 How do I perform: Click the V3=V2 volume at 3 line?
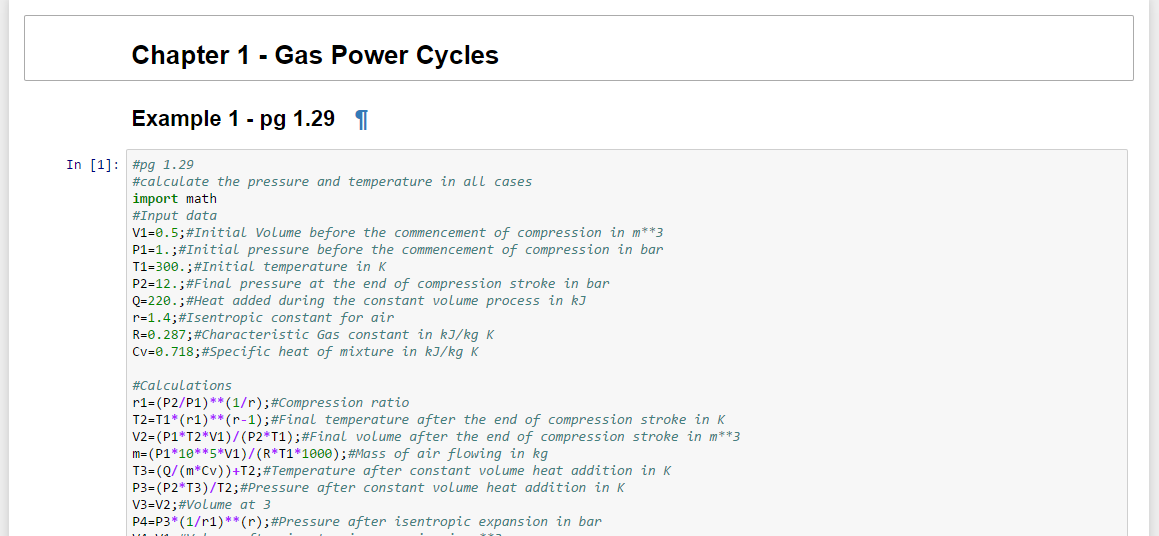[x=201, y=505]
